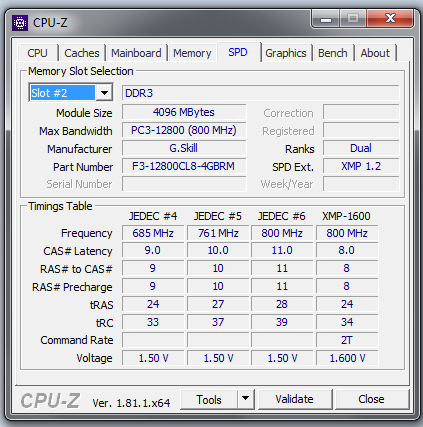Minimize the CPU-Z window
Viewport: 423px width, 427px height.
(x=326, y=19)
